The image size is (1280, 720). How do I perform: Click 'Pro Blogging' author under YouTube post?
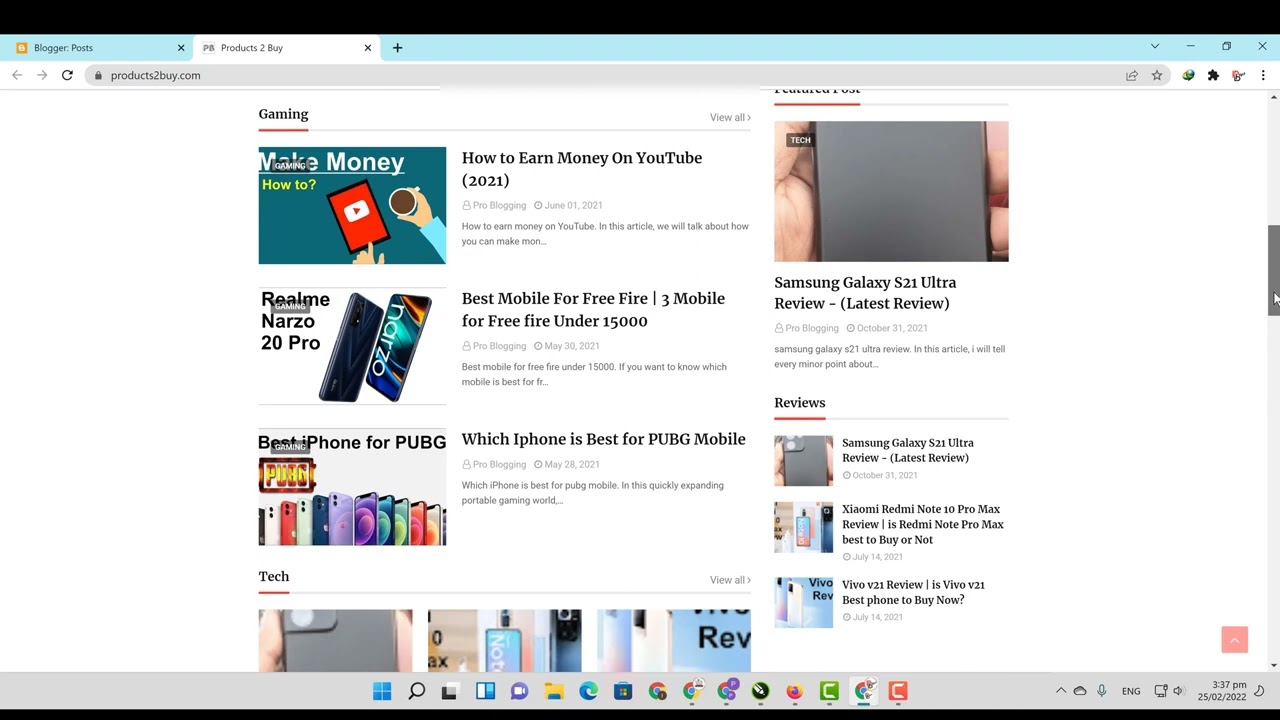[499, 205]
